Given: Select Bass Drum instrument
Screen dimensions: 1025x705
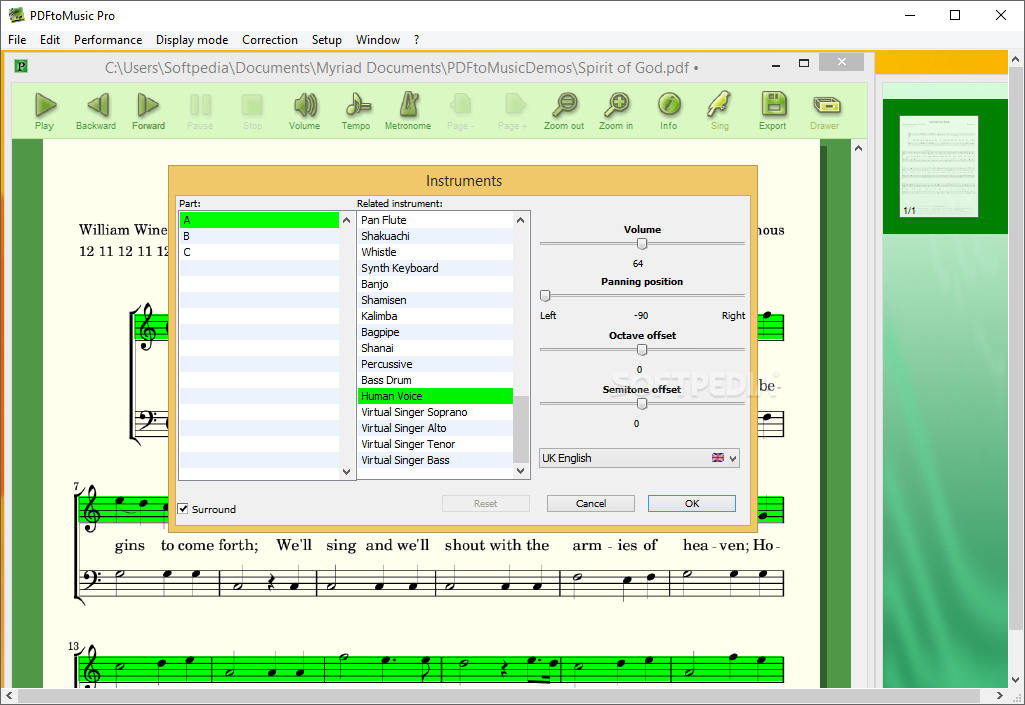Looking at the screenshot, I should click(x=435, y=381).
